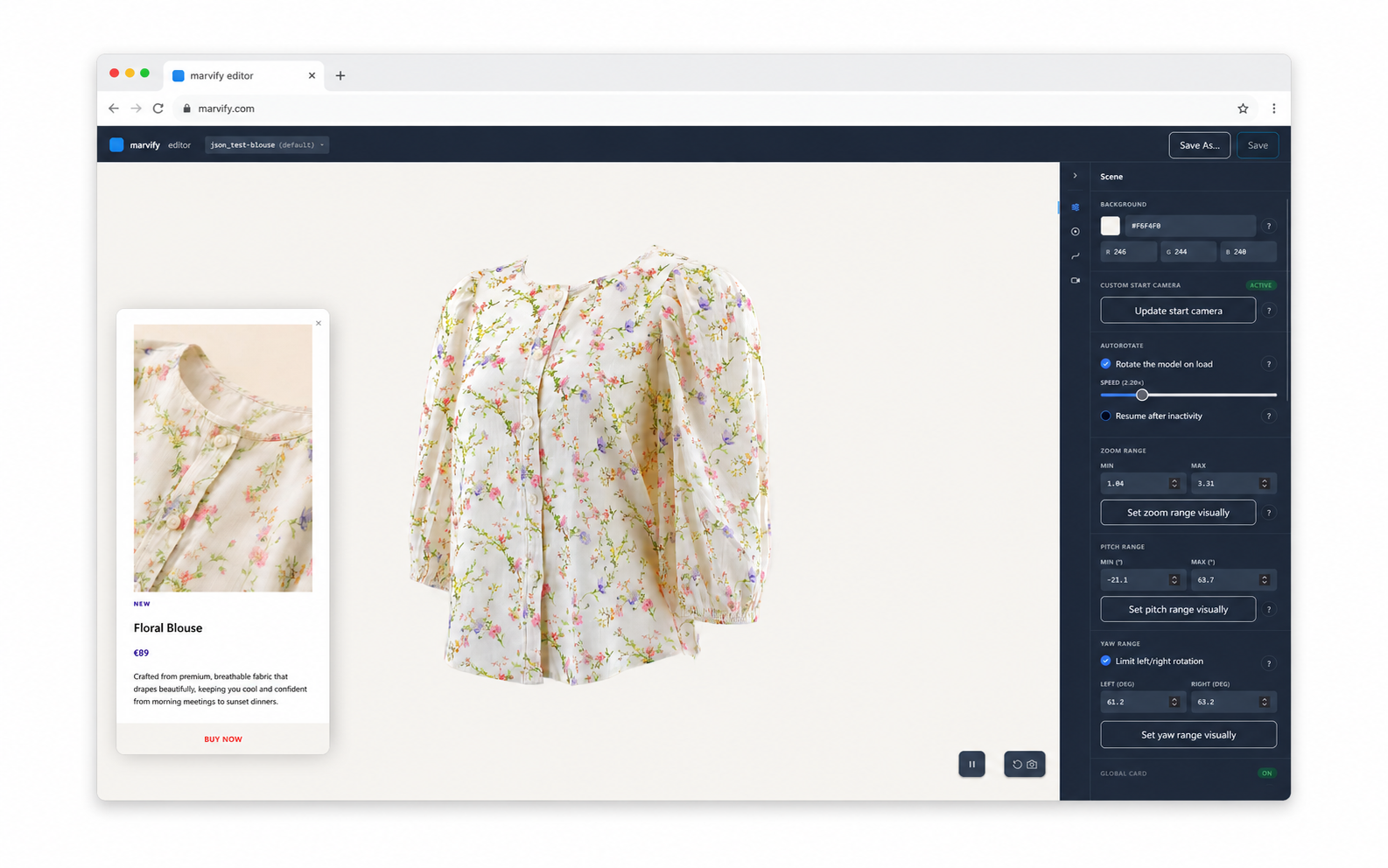This screenshot has width=1388, height=868.
Task: Click Update start camera button
Action: (x=1178, y=311)
